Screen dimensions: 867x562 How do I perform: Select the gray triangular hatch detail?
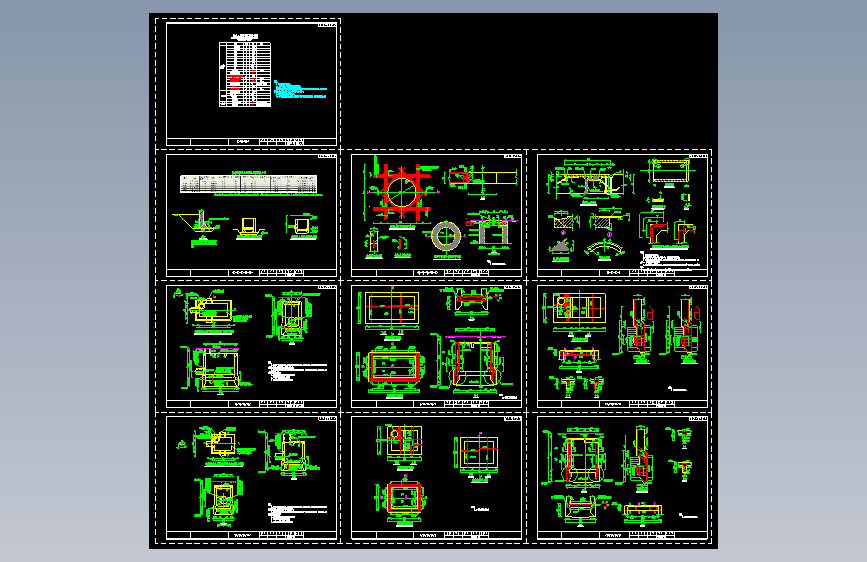click(561, 247)
